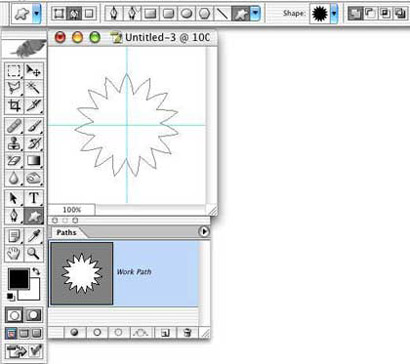The width and height of the screenshot is (410, 364).
Task: Enable Fill Pixels mode in options bar
Action: 89,13
